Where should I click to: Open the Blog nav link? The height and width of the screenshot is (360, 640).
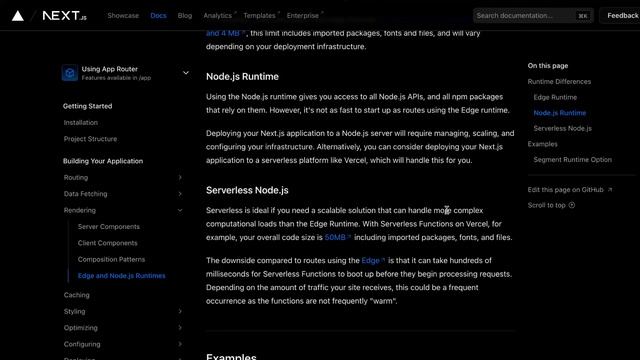pos(184,16)
